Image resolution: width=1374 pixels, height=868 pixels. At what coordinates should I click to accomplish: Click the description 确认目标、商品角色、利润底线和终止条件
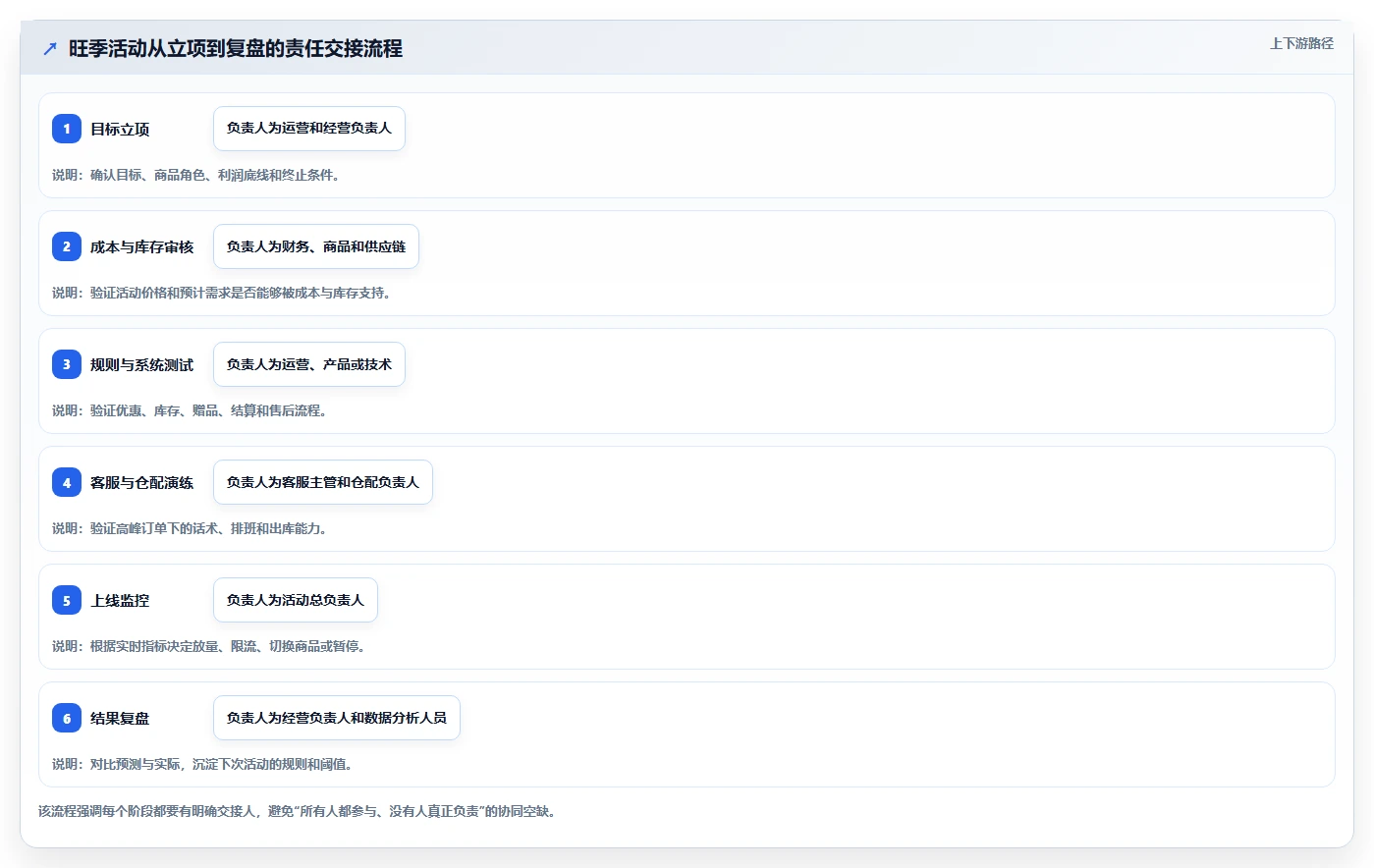[195, 175]
